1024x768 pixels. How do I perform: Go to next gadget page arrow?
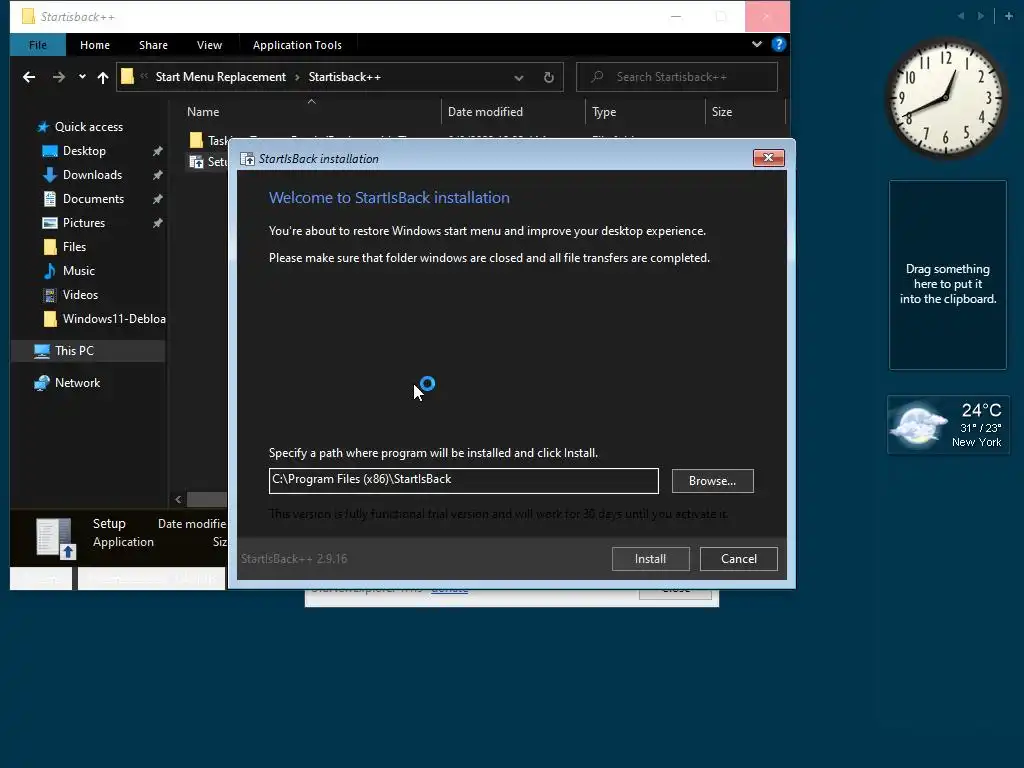click(x=980, y=16)
